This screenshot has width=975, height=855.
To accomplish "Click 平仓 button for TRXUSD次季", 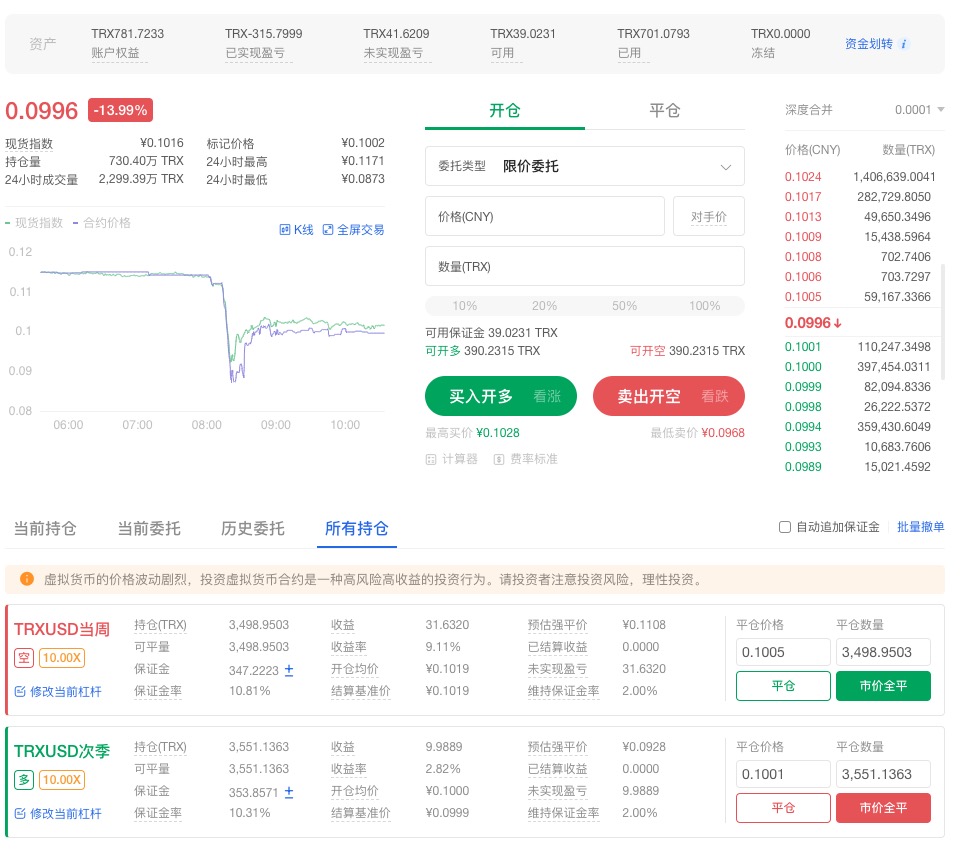I will tap(783, 808).
